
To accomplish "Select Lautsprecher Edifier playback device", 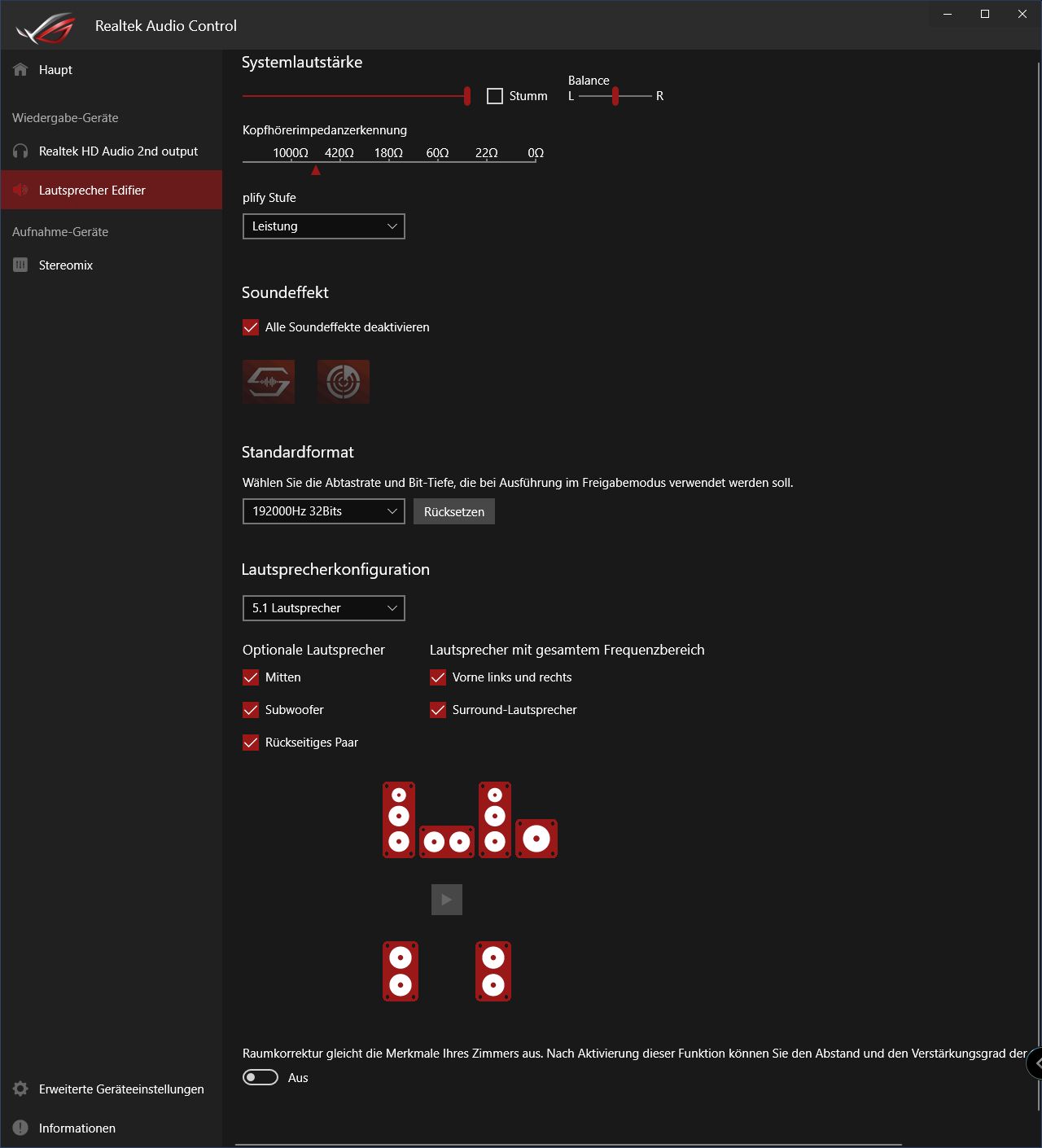I will [111, 191].
